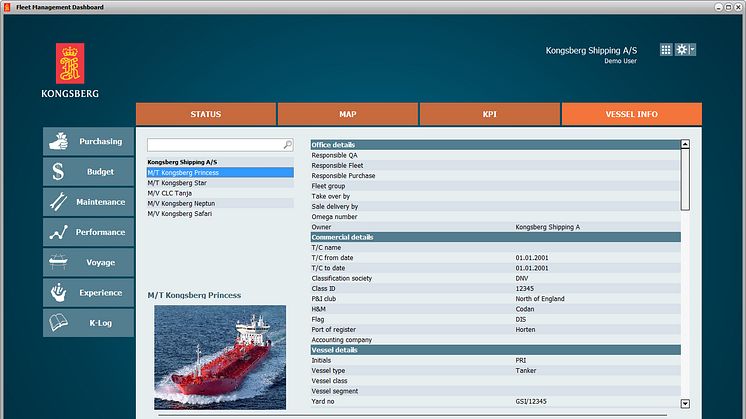Open the Performance module
Image resolution: width=746 pixels, height=419 pixels.
[88, 232]
